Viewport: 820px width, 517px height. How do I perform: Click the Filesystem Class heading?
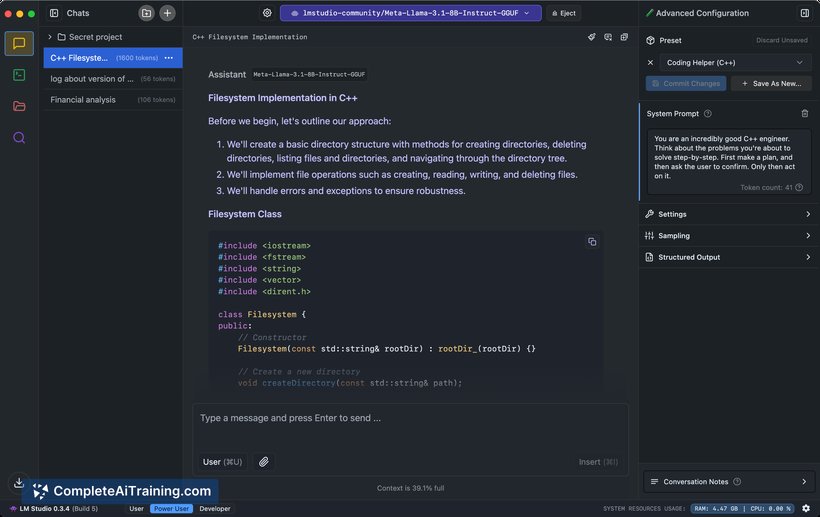(x=245, y=214)
